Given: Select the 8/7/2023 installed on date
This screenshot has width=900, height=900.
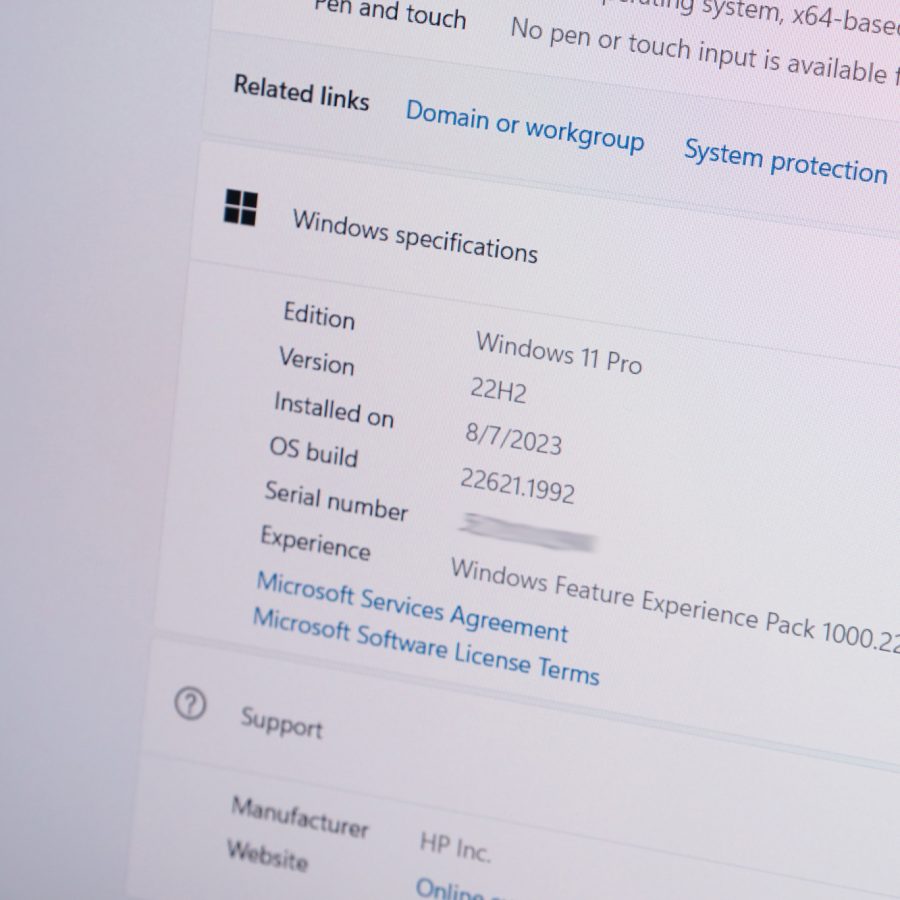Looking at the screenshot, I should click(513, 439).
